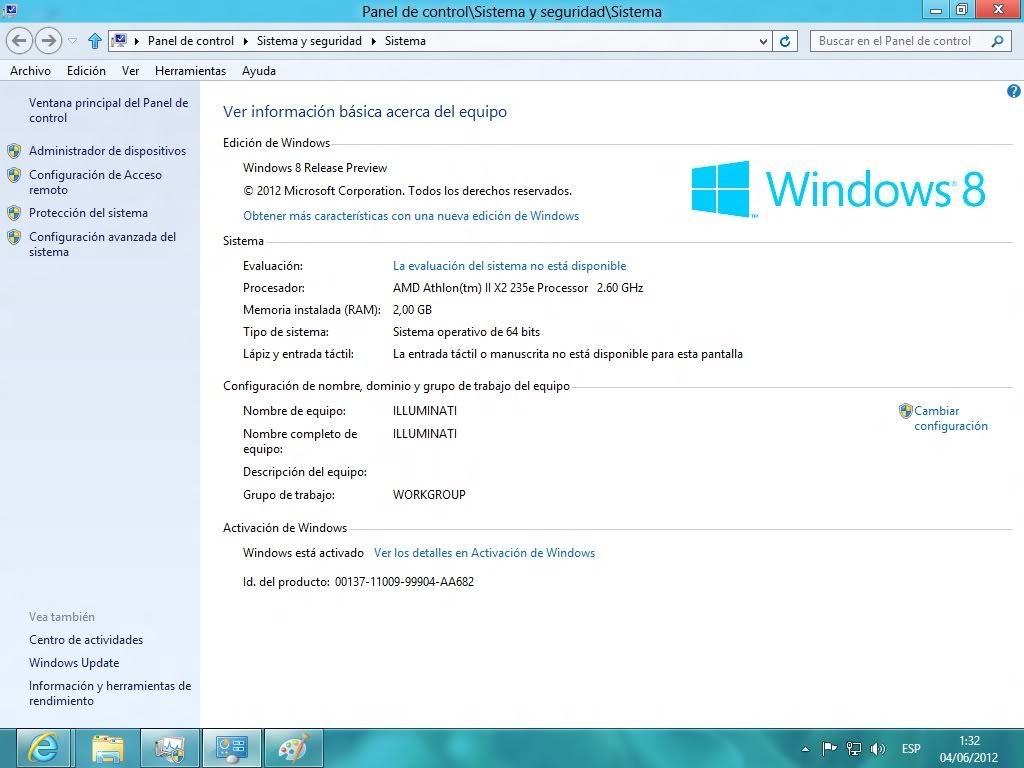The height and width of the screenshot is (768, 1024).
Task: Click the search magnifier icon
Action: 997,41
